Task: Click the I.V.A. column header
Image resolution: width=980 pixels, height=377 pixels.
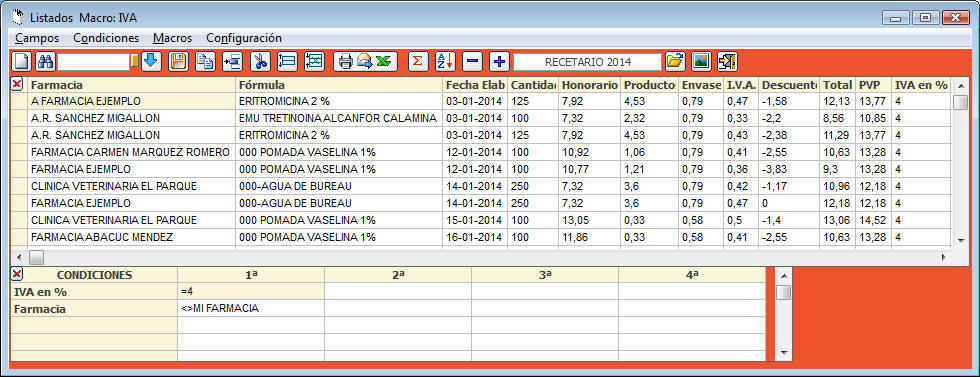Action: pyautogui.click(x=741, y=84)
